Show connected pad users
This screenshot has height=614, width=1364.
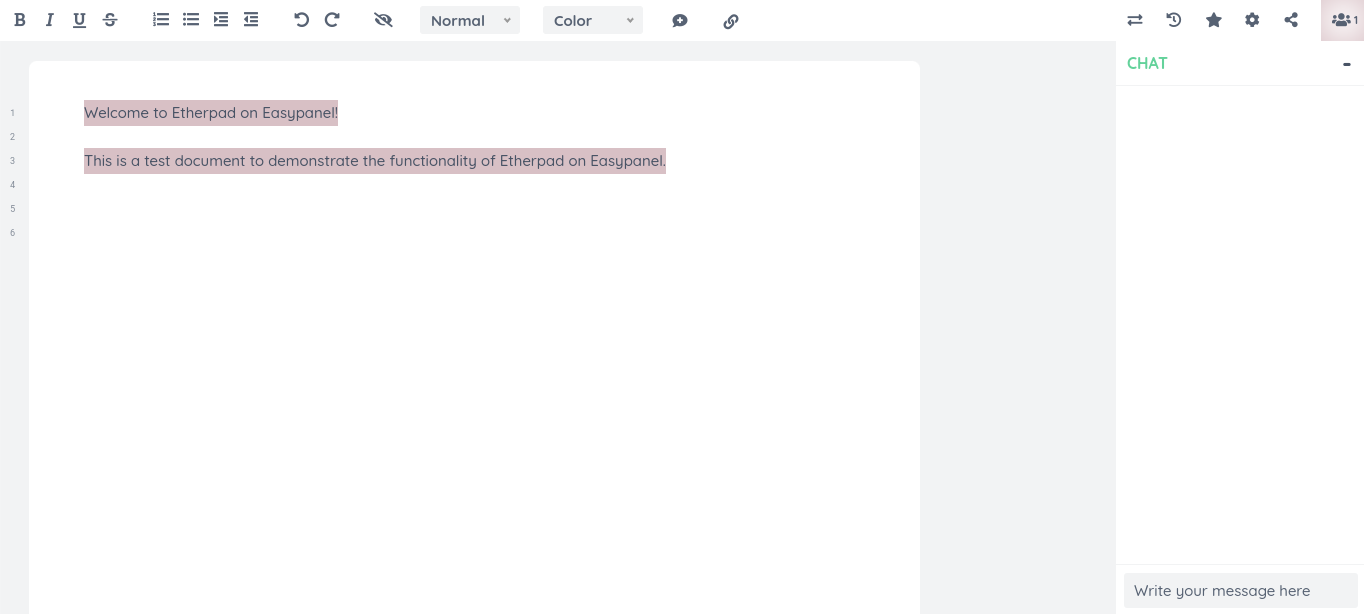click(x=1341, y=20)
